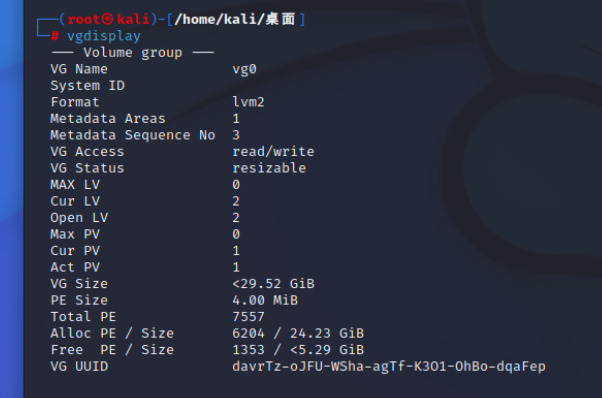The width and height of the screenshot is (602, 398).
Task: Click the Free PE value 1353
Action: [x=248, y=350]
